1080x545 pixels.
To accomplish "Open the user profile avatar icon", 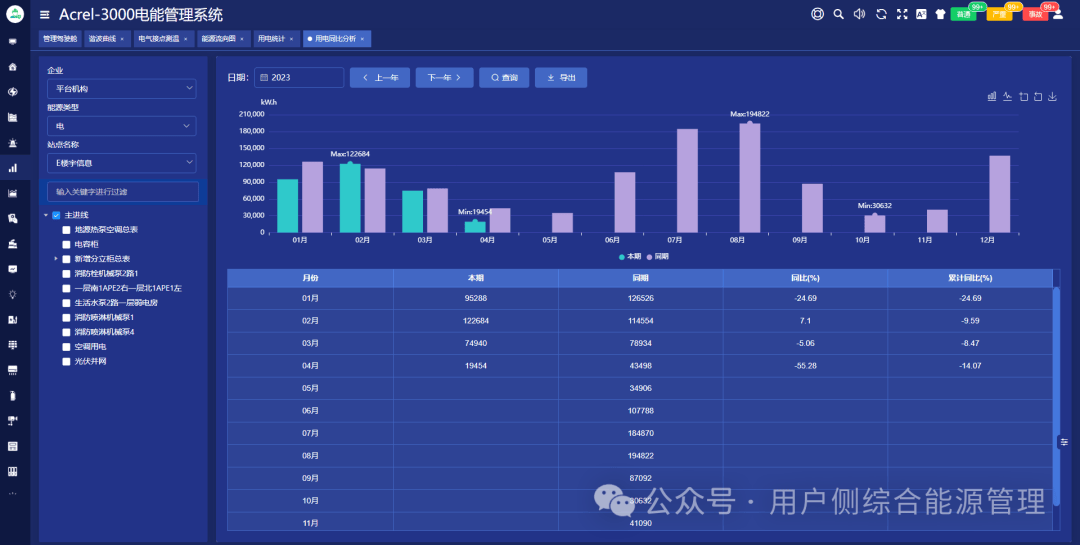I will 1058,14.
